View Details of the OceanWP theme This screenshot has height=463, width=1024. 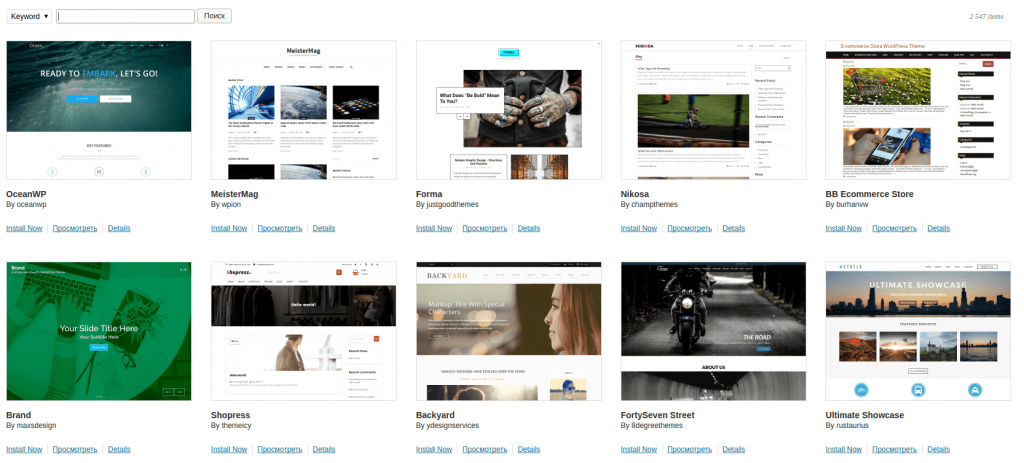pos(119,229)
